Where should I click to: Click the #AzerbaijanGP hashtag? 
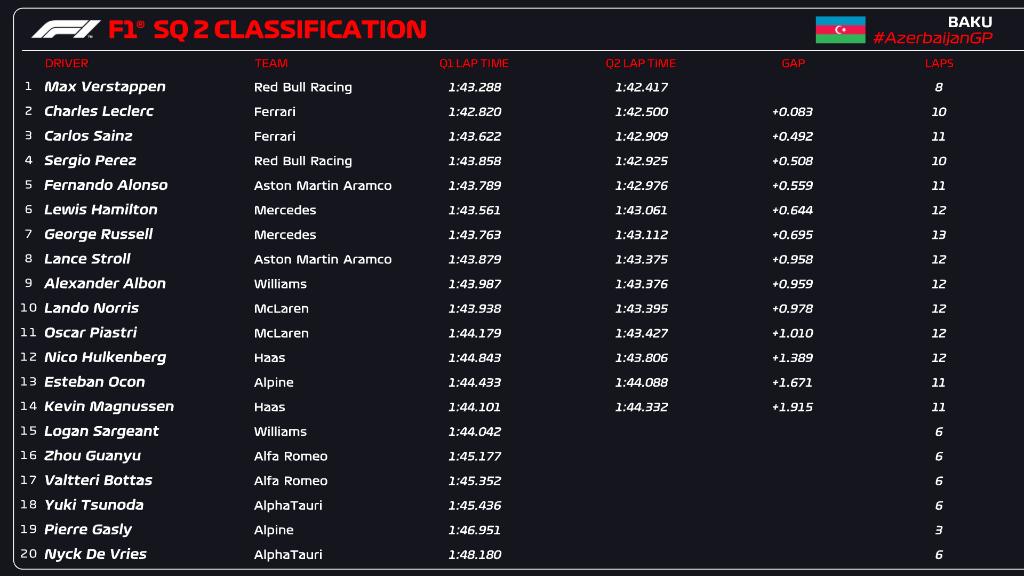click(932, 38)
